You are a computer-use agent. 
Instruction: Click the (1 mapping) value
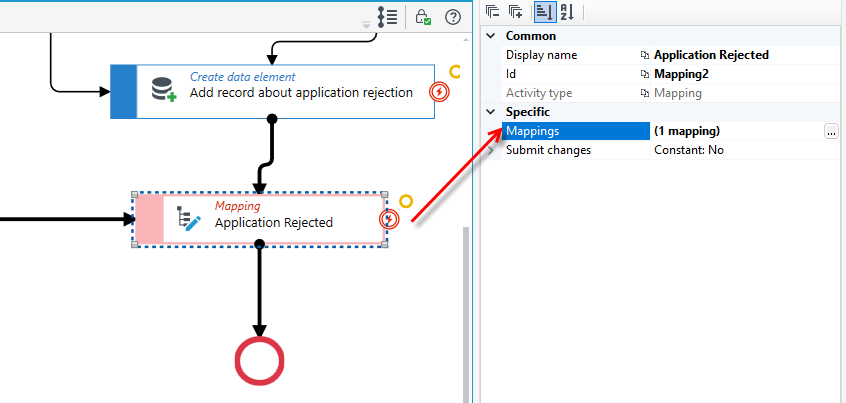coord(687,131)
